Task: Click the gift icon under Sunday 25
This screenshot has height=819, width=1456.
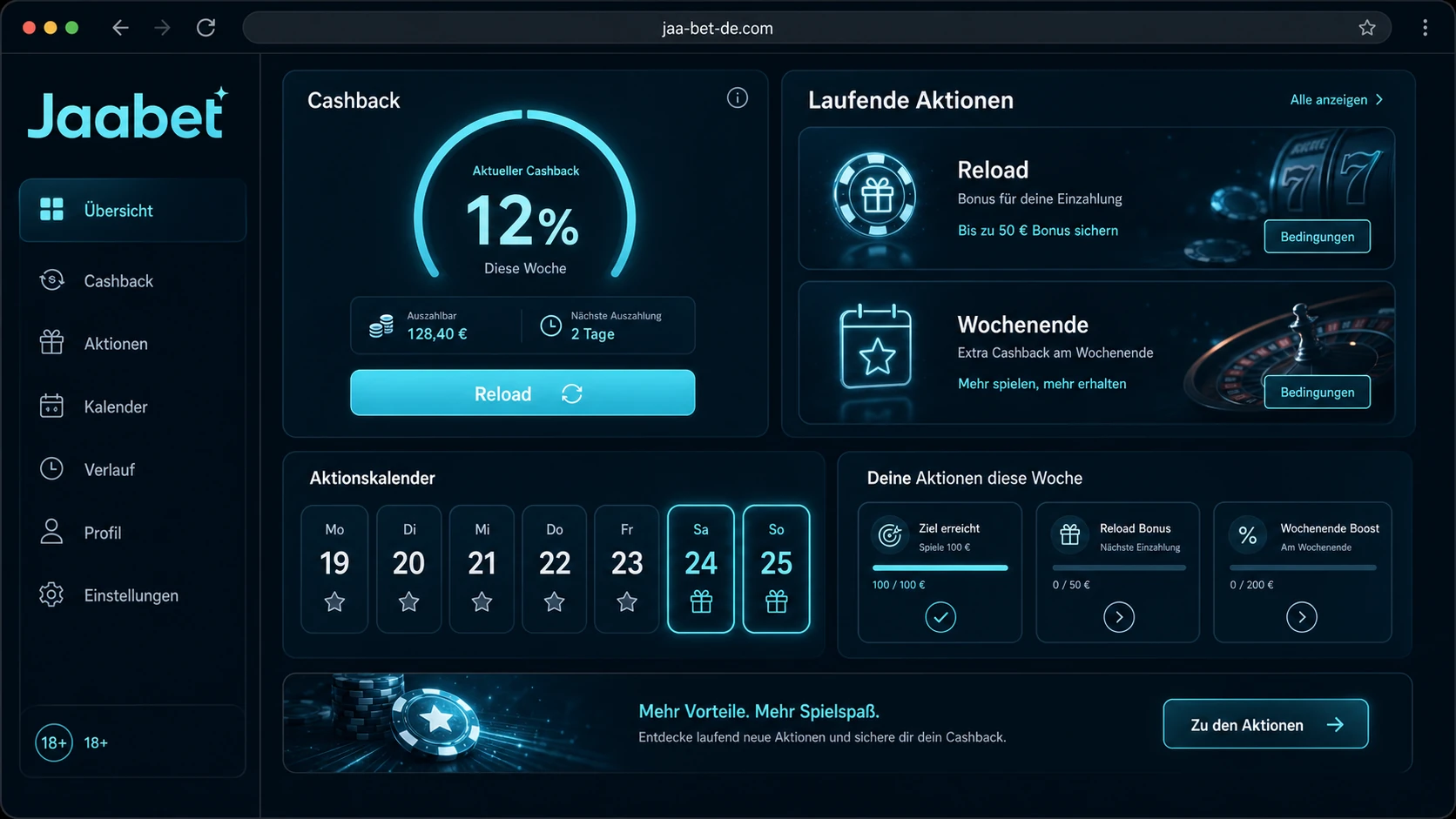Action: point(776,601)
